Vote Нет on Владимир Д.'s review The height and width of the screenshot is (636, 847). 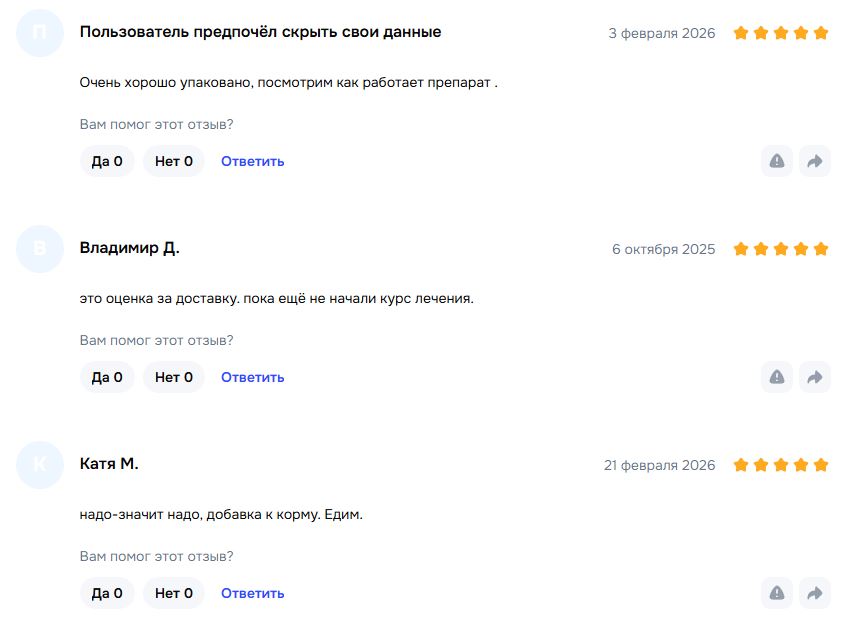174,377
